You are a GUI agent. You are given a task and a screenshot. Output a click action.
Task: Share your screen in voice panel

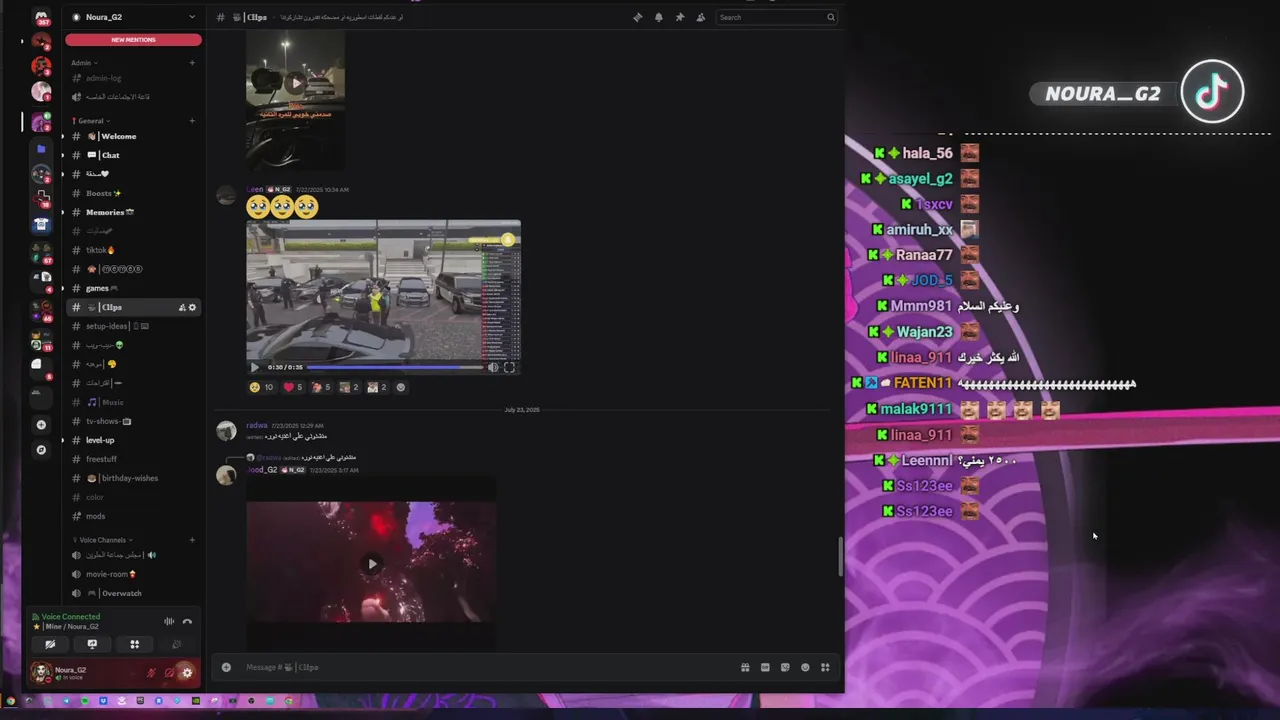pyautogui.click(x=92, y=644)
